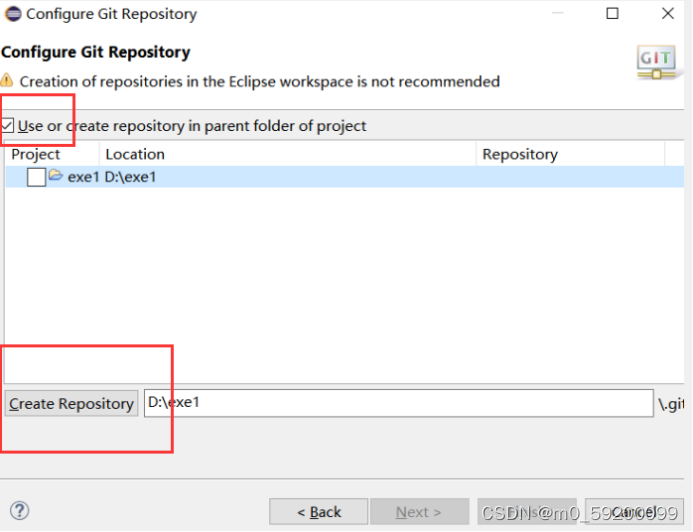Maximize the Configure Git Repository window
This screenshot has height=532, width=693.
[x=612, y=13]
